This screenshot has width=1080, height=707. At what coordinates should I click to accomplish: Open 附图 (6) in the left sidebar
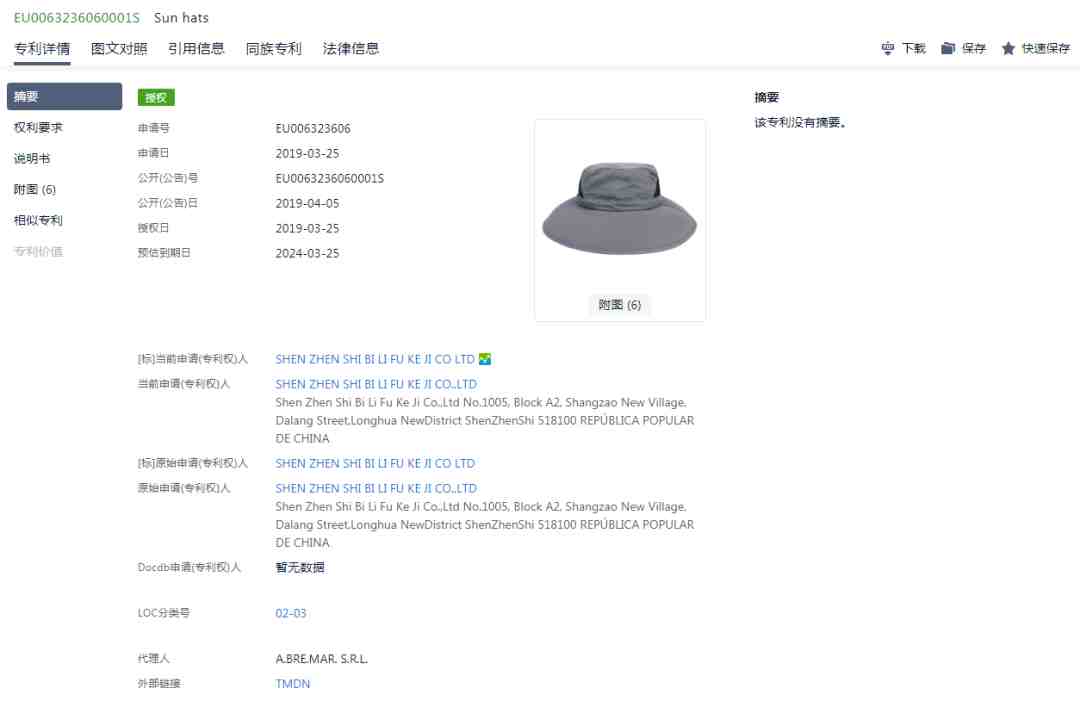coord(35,190)
